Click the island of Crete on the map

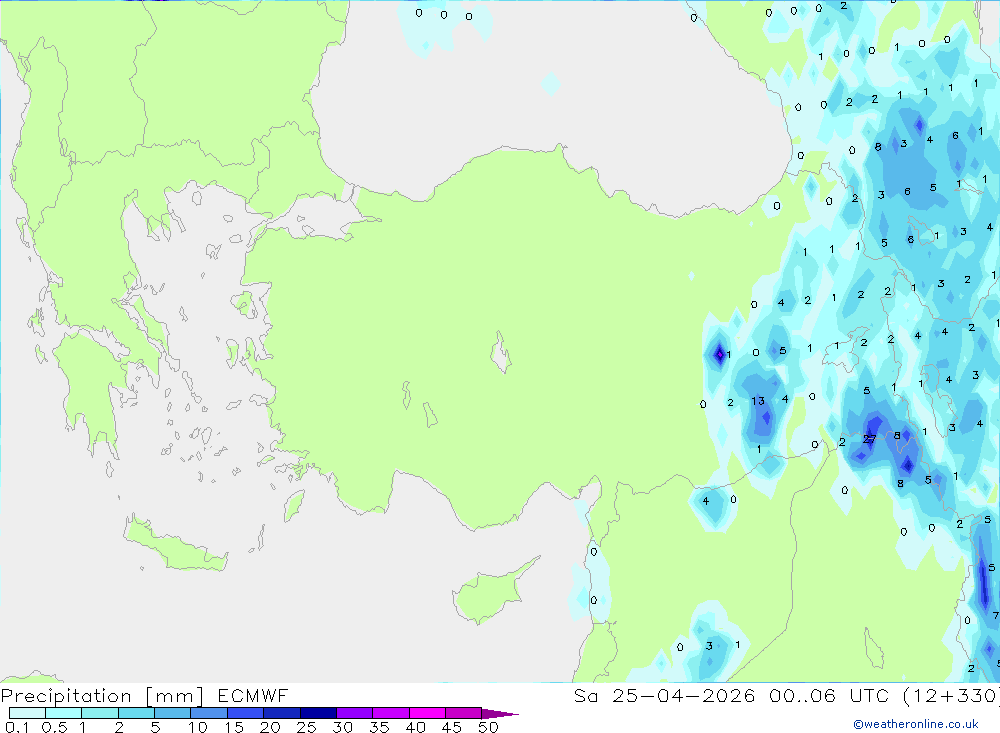[175, 545]
